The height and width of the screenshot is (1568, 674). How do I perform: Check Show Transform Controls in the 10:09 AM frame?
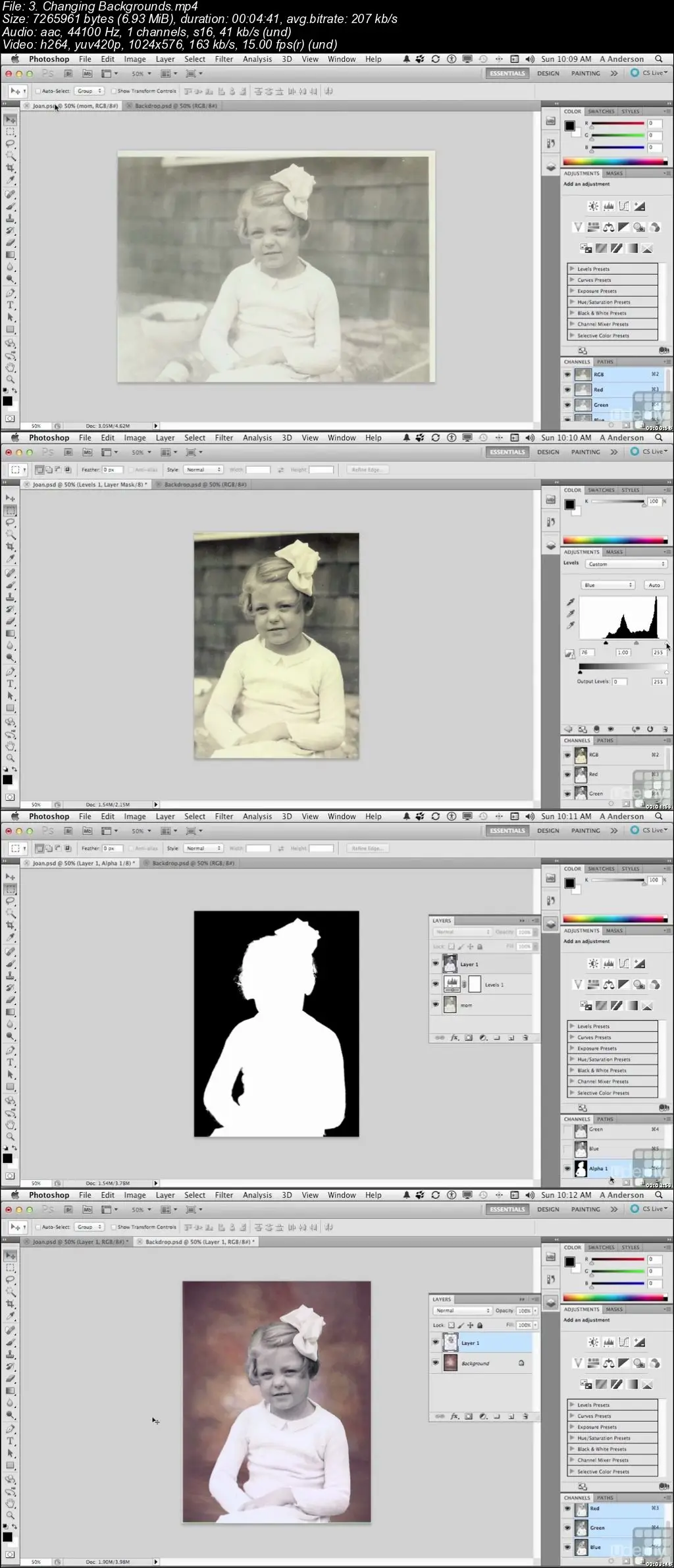114,91
